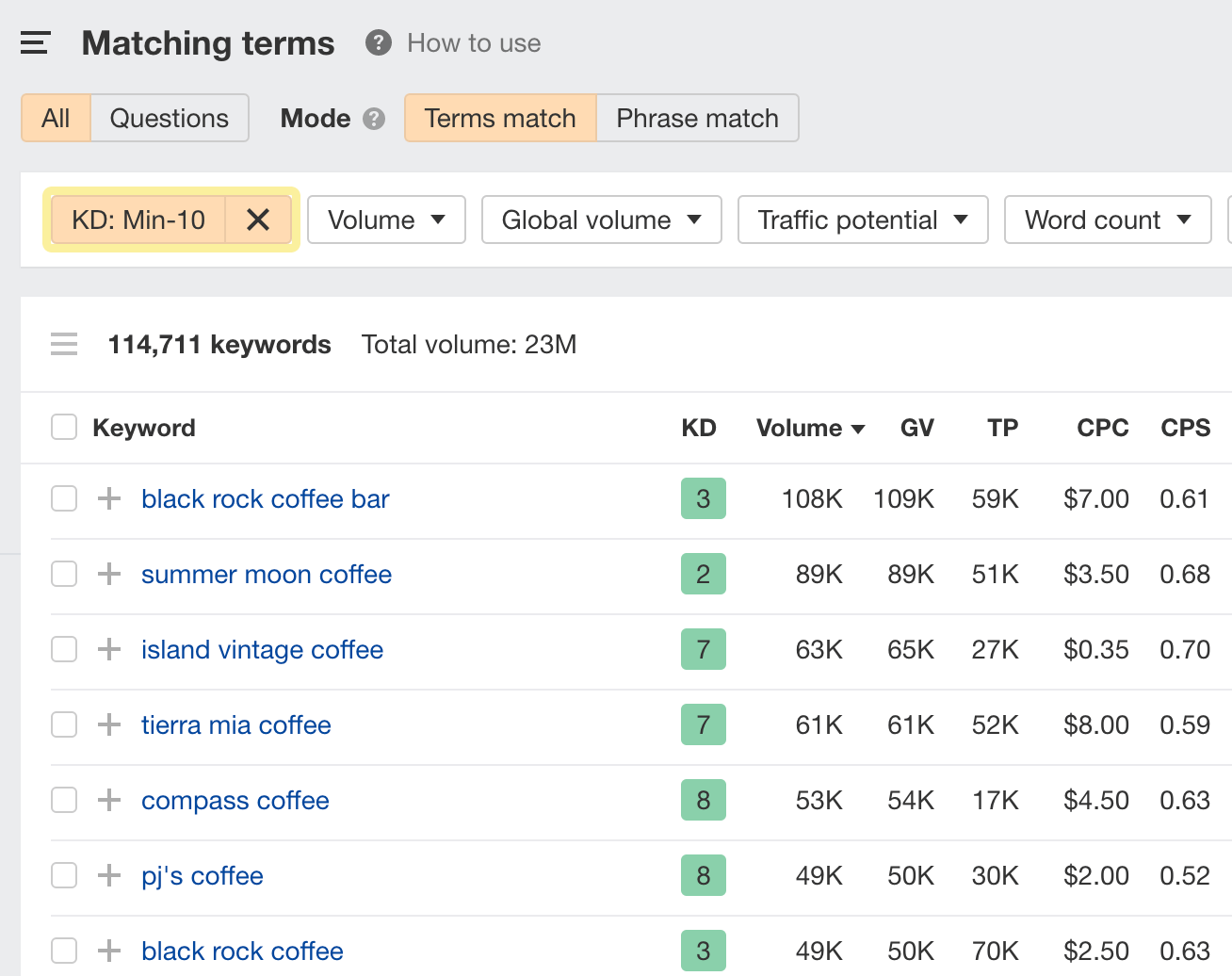Open the Traffic potential filter dropdown

tap(862, 220)
